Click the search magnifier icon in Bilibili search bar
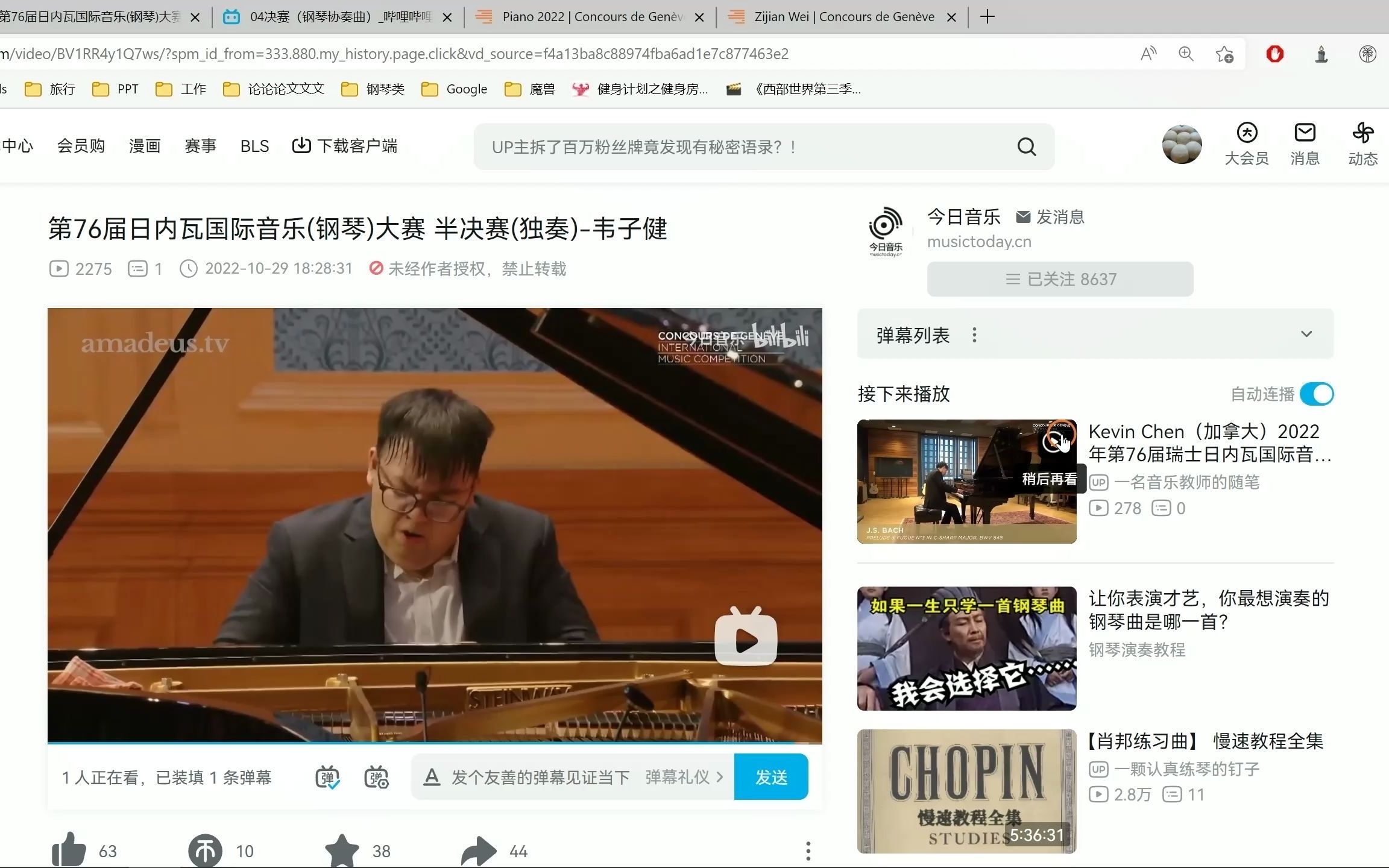 coord(1027,146)
